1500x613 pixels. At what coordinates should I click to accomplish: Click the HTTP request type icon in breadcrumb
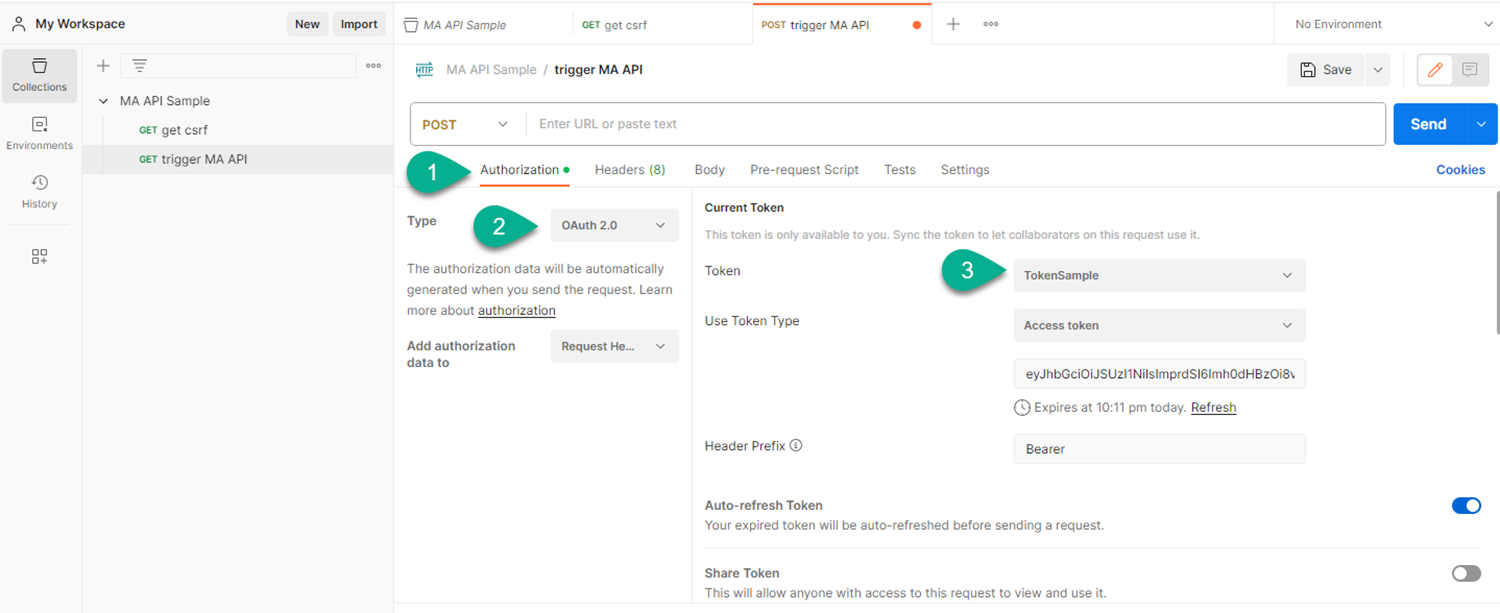425,70
